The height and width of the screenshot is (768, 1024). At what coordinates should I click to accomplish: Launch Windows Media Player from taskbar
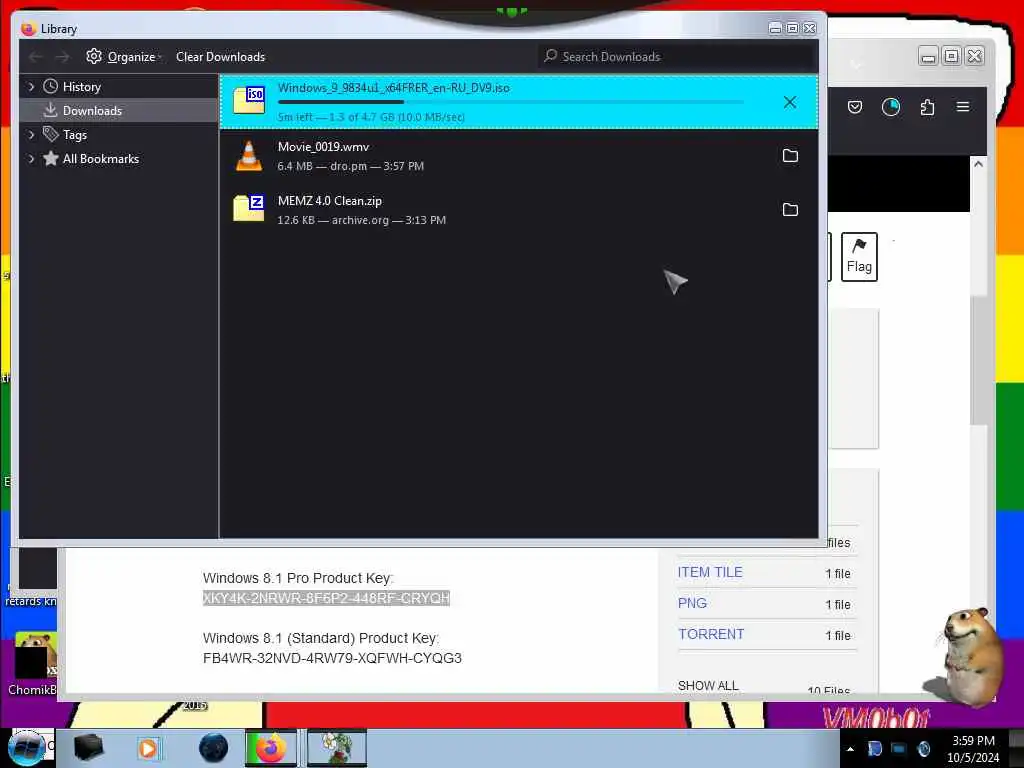148,748
